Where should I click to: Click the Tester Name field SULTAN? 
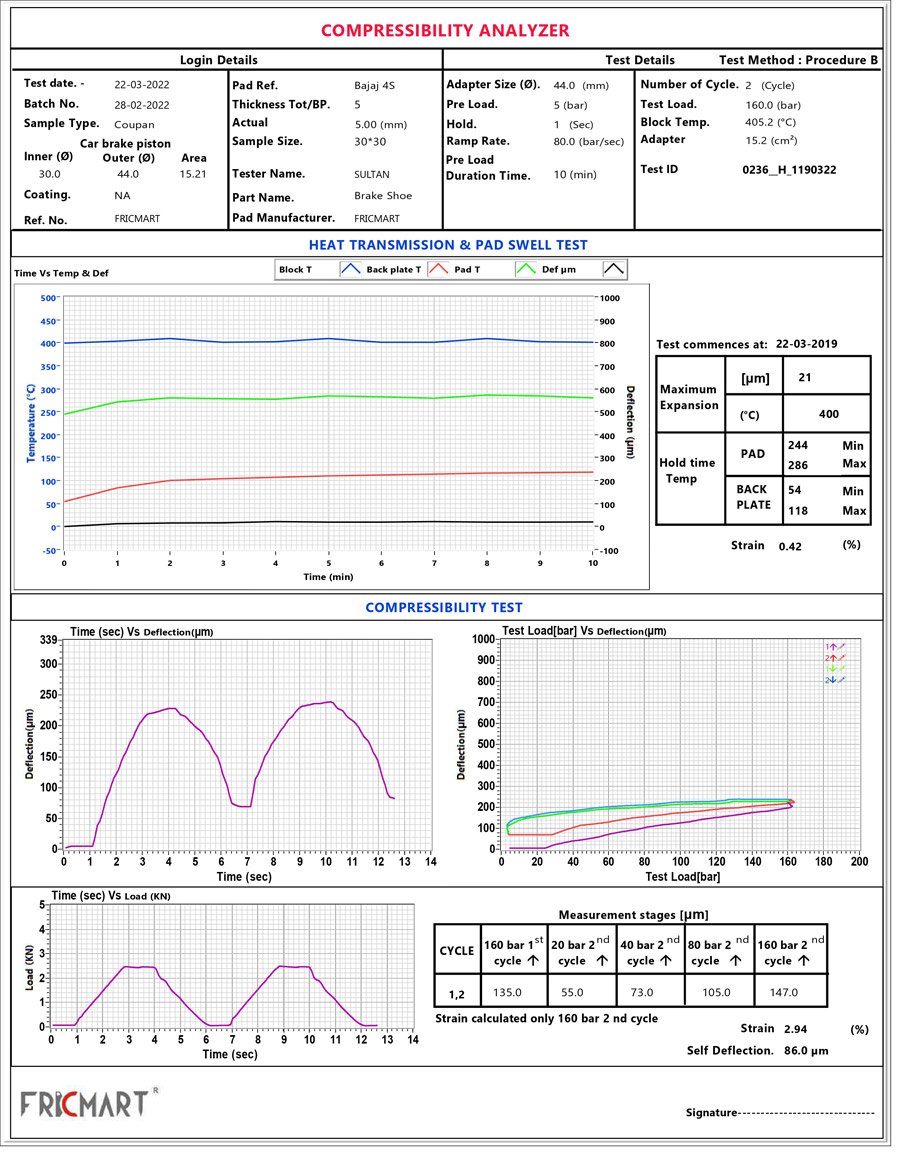tap(372, 174)
